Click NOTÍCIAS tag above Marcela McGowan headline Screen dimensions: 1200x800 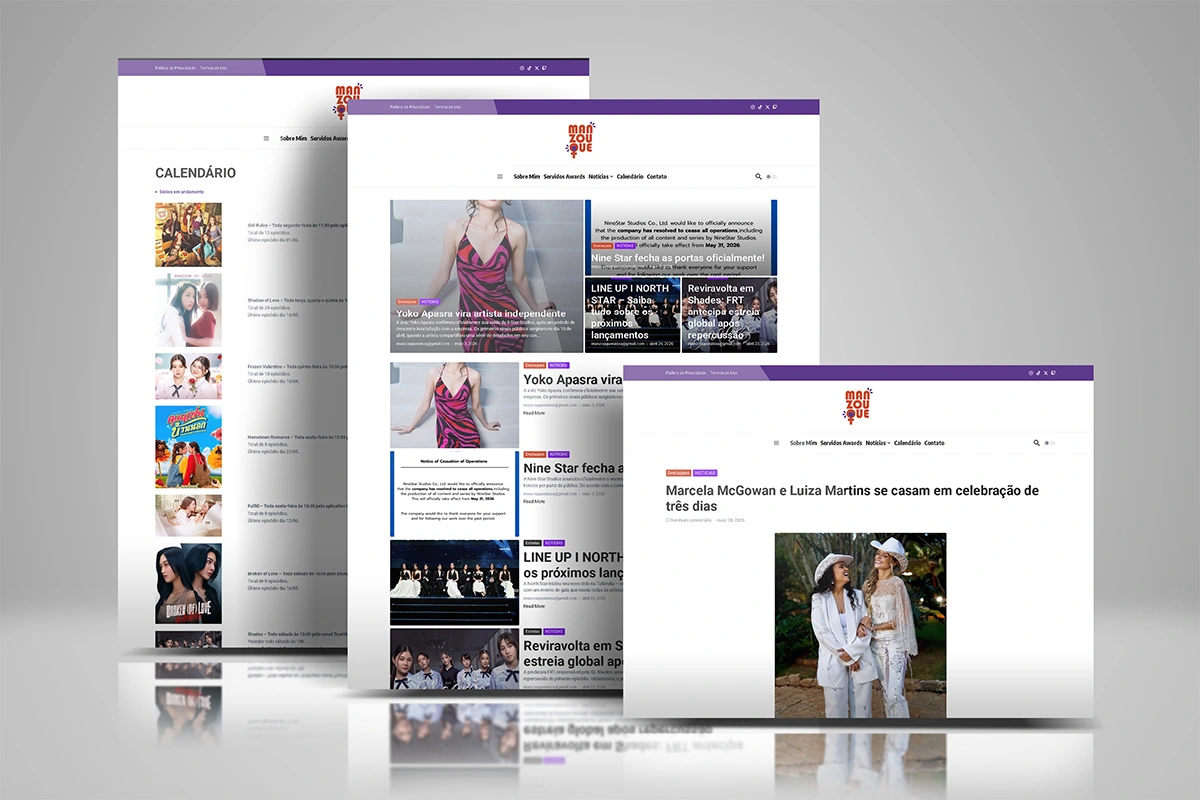[x=705, y=473]
